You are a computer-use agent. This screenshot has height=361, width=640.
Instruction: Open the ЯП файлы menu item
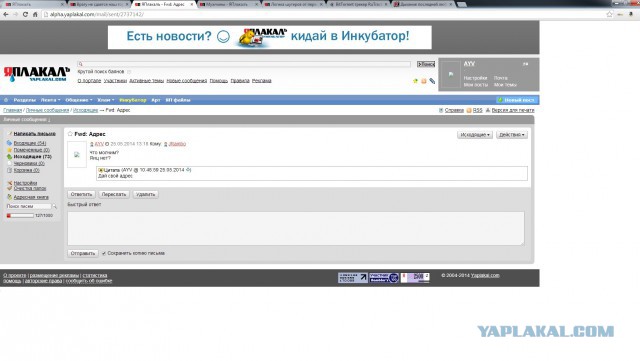point(178,100)
